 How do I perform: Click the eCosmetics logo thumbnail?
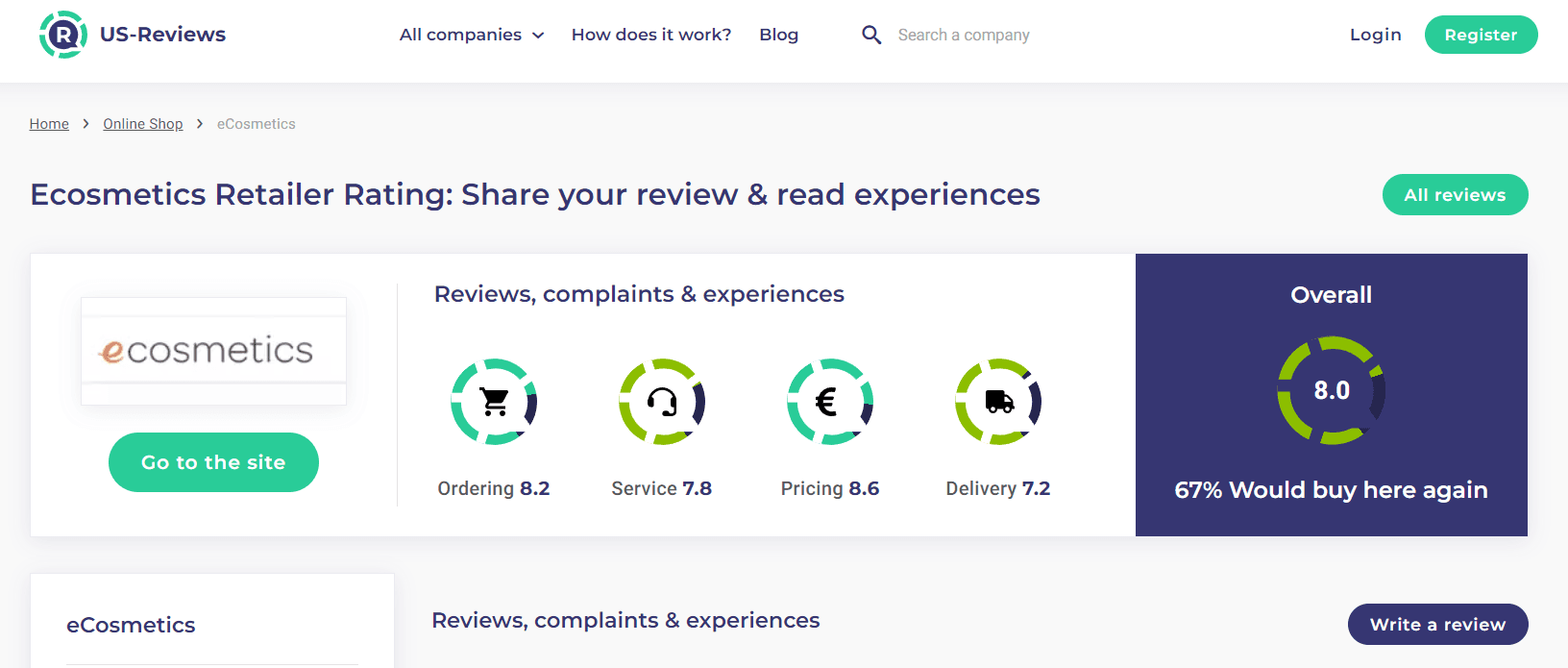pos(213,351)
